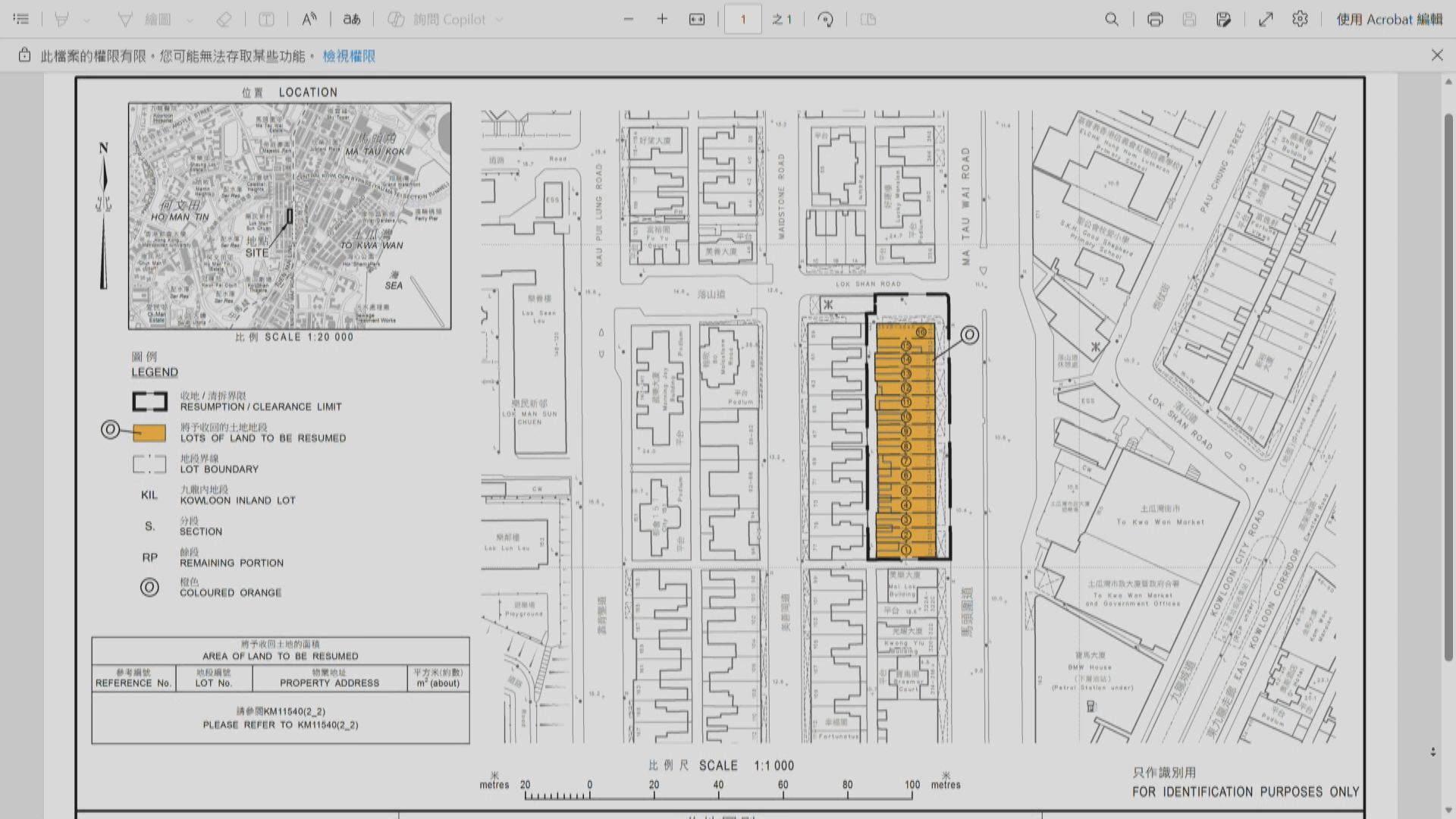Screen dimensions: 1456x819
Task: Open Ask Copilot (詢問 Copilot)
Action: (x=437, y=19)
